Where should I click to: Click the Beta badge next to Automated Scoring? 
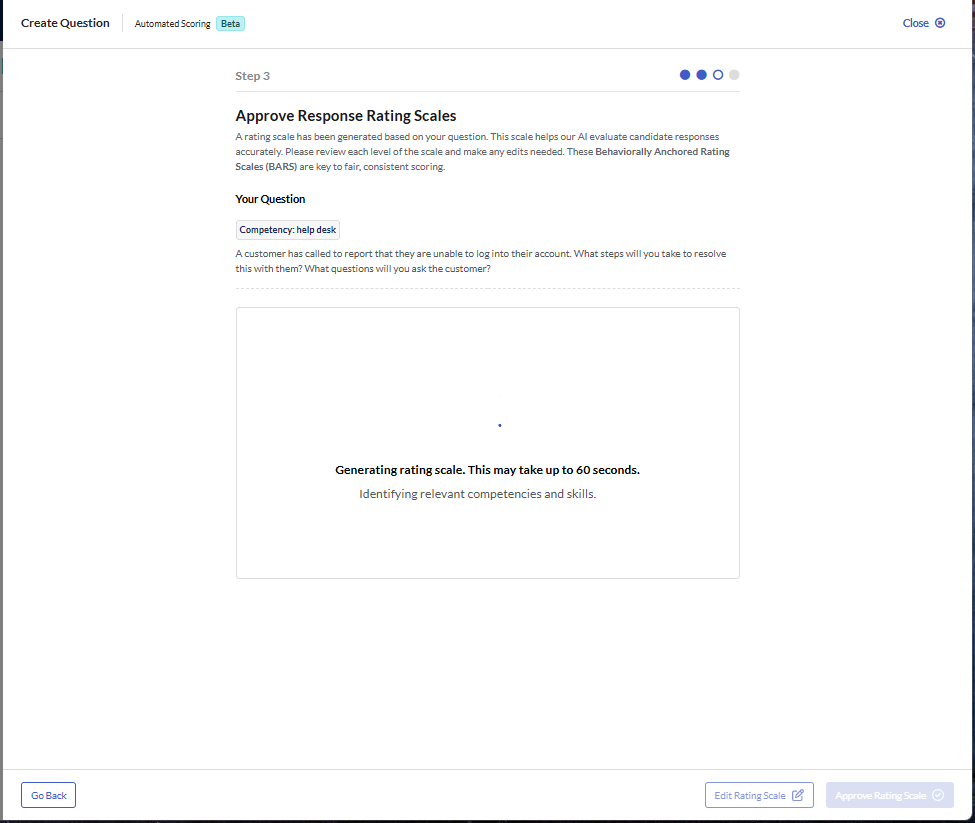click(230, 24)
